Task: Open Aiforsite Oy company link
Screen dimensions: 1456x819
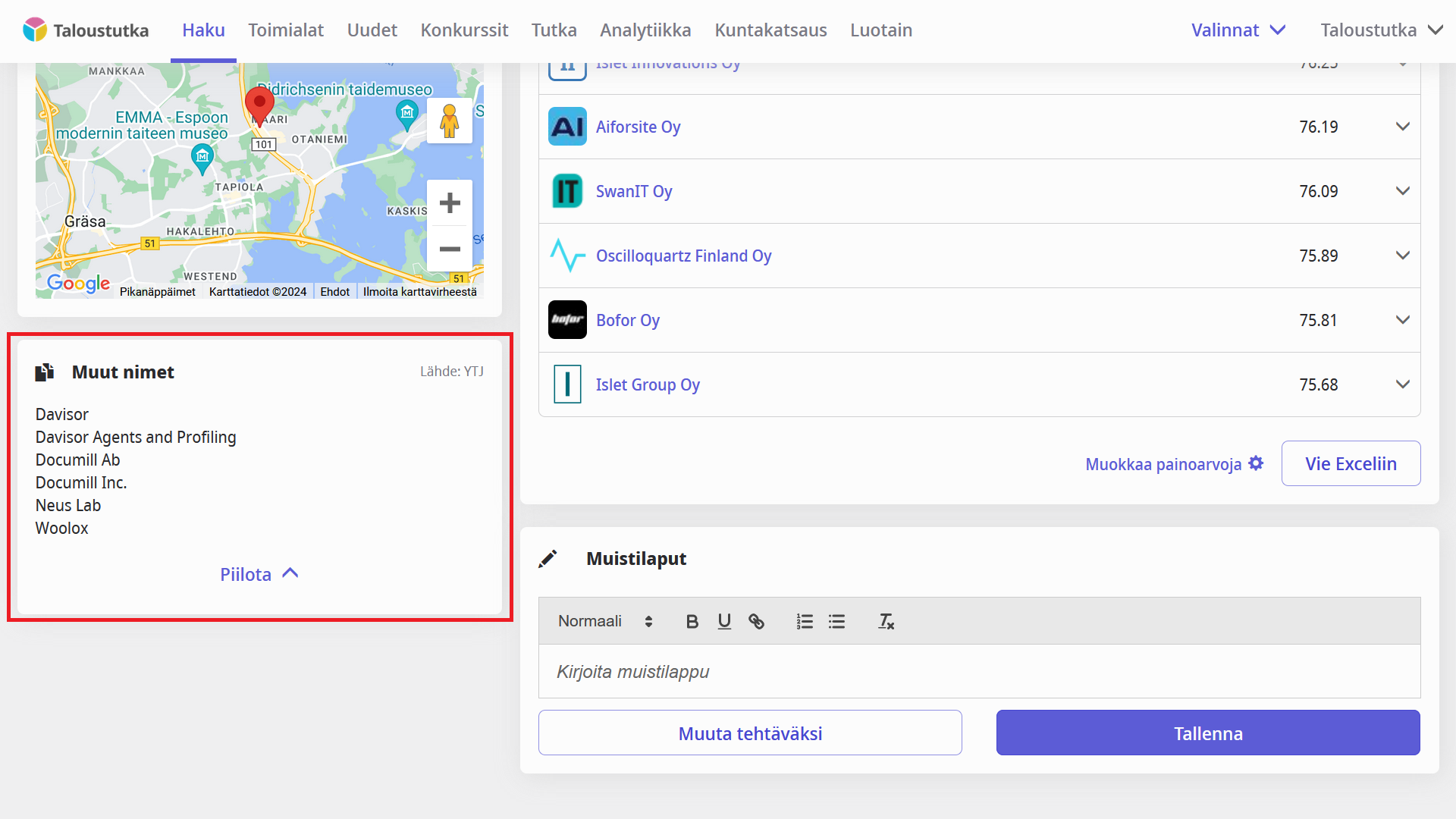Action: [x=638, y=127]
